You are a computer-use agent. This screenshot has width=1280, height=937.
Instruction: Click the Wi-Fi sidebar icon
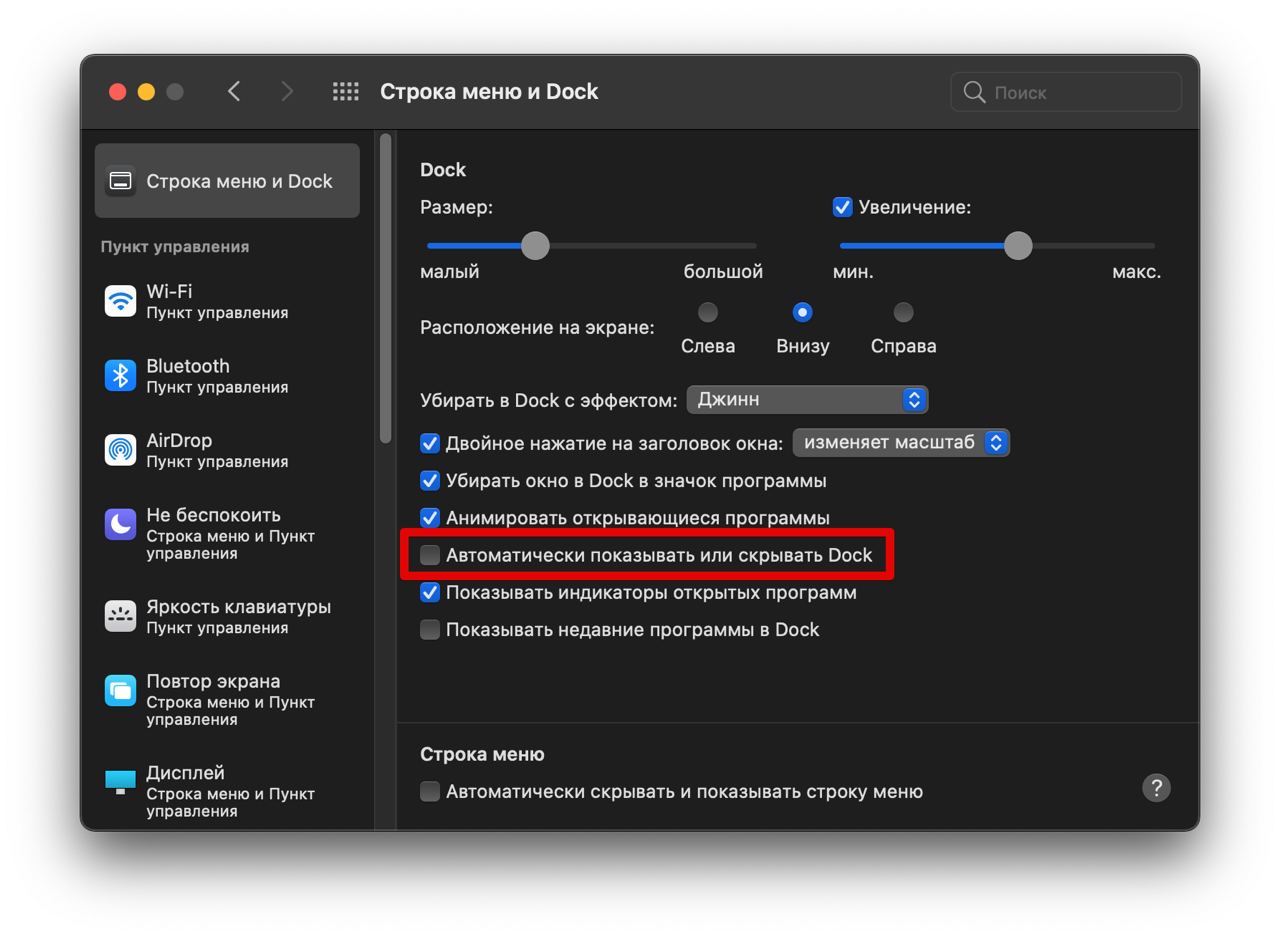(120, 301)
